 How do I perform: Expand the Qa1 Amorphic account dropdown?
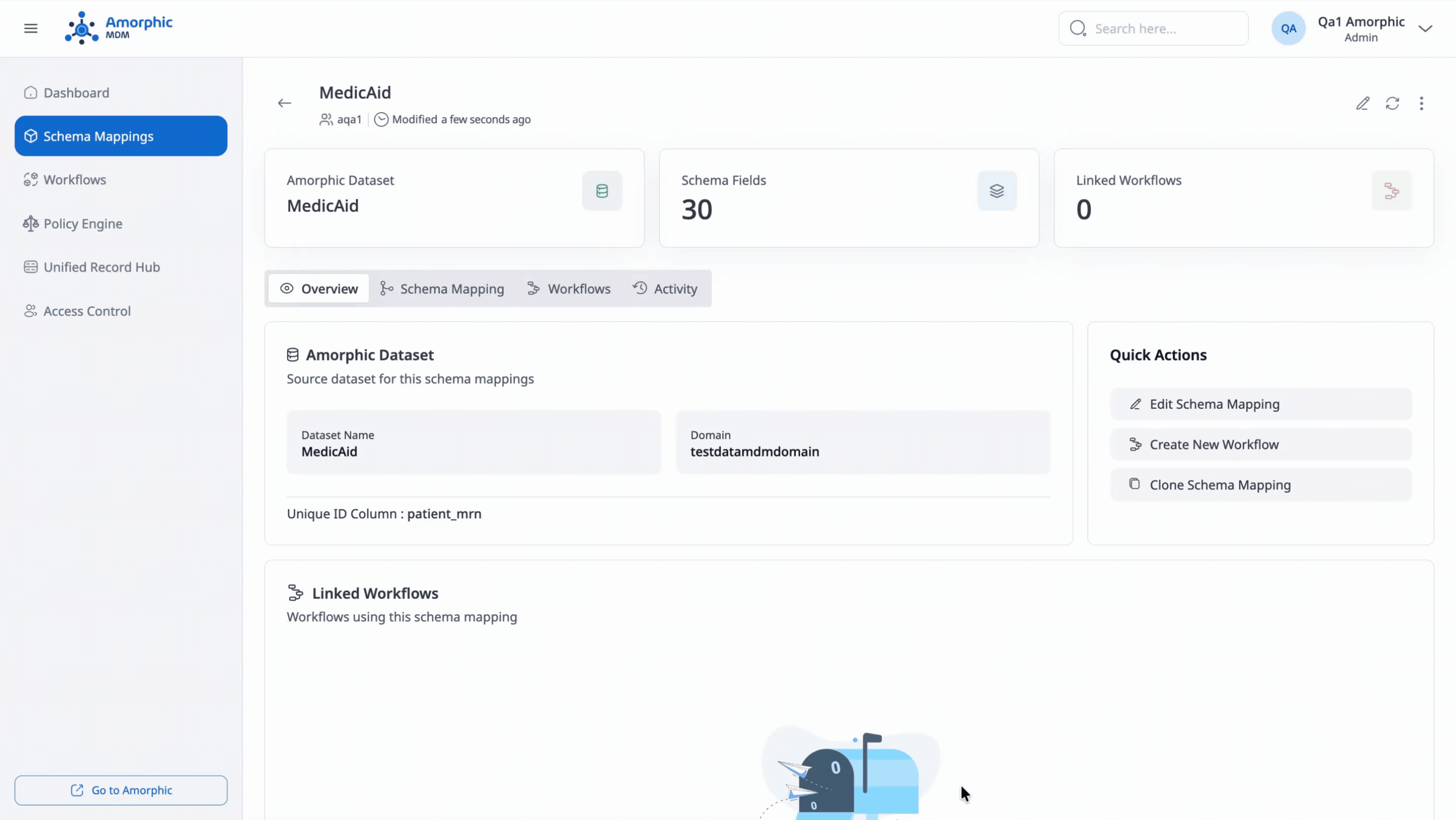tap(1425, 28)
